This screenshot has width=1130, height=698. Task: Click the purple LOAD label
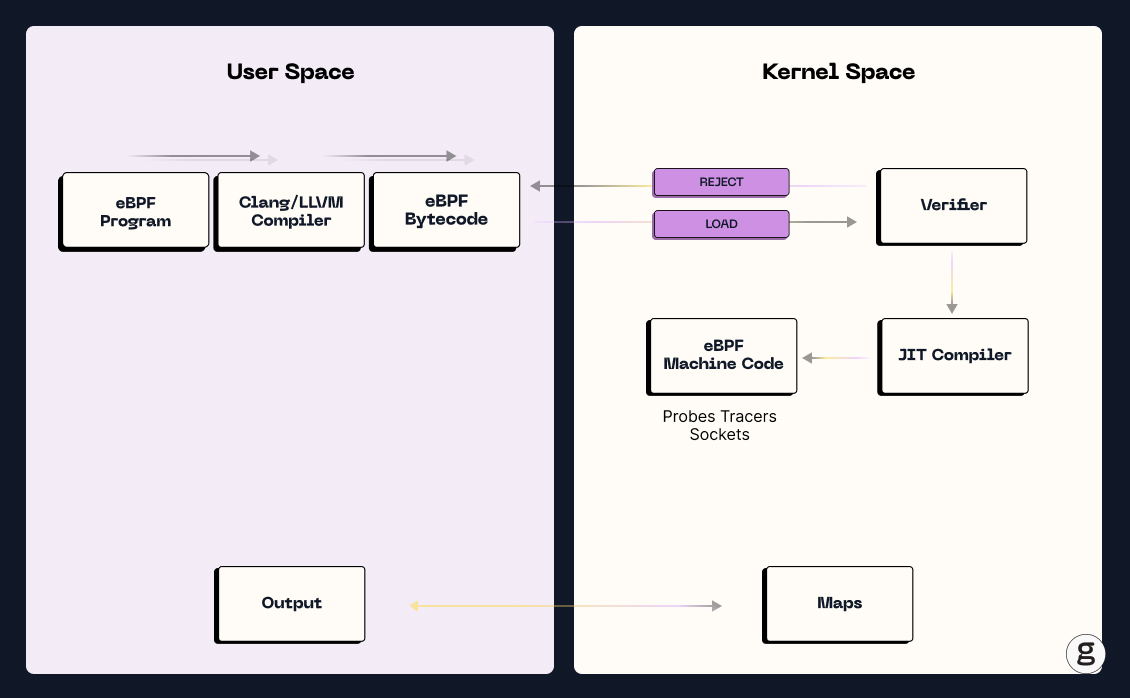[721, 224]
